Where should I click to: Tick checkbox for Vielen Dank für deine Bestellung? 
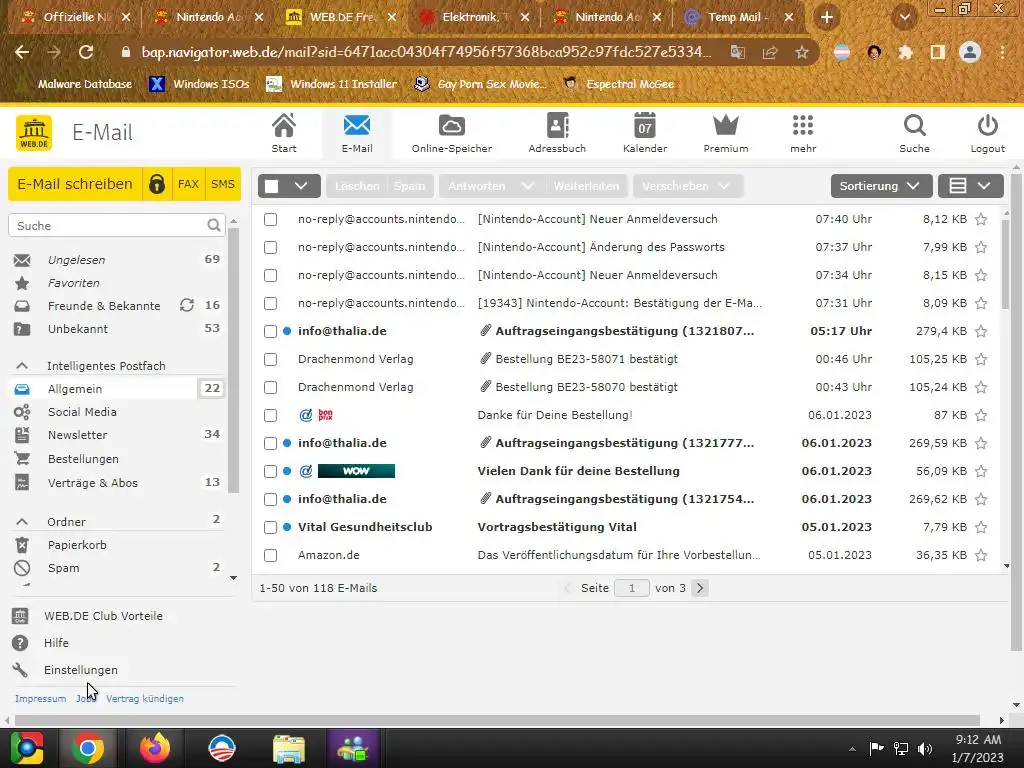click(x=270, y=471)
